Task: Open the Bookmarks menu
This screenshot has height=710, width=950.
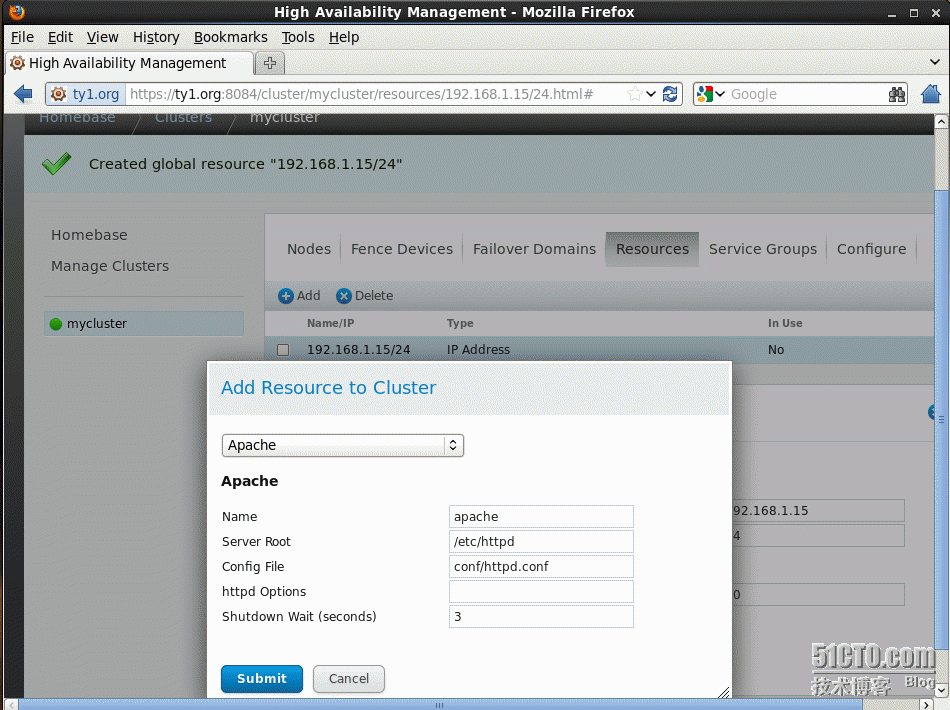Action: point(230,37)
